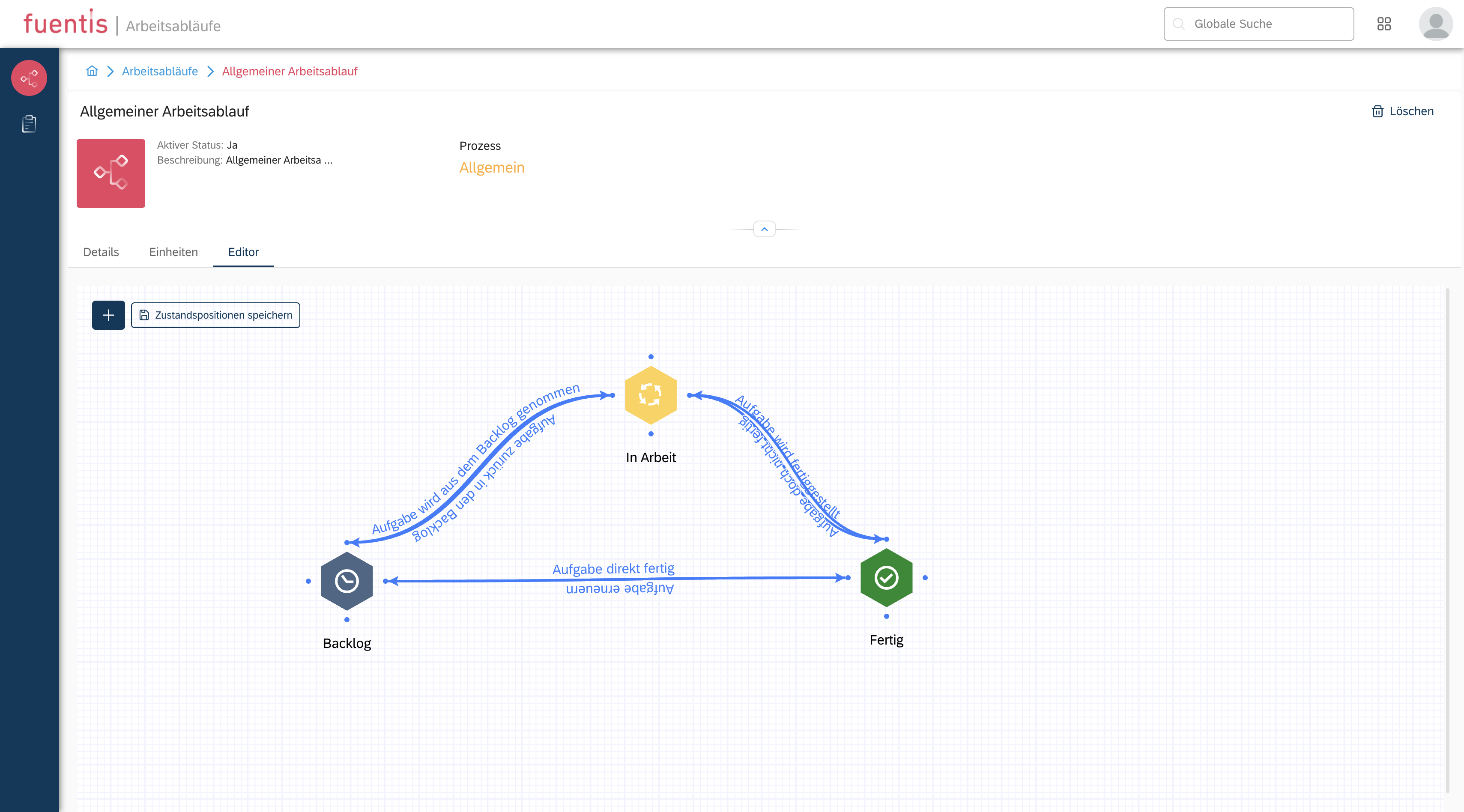Click the save icon on Zustandspositionen speichern
Screen dimensions: 1464x812
144,315
